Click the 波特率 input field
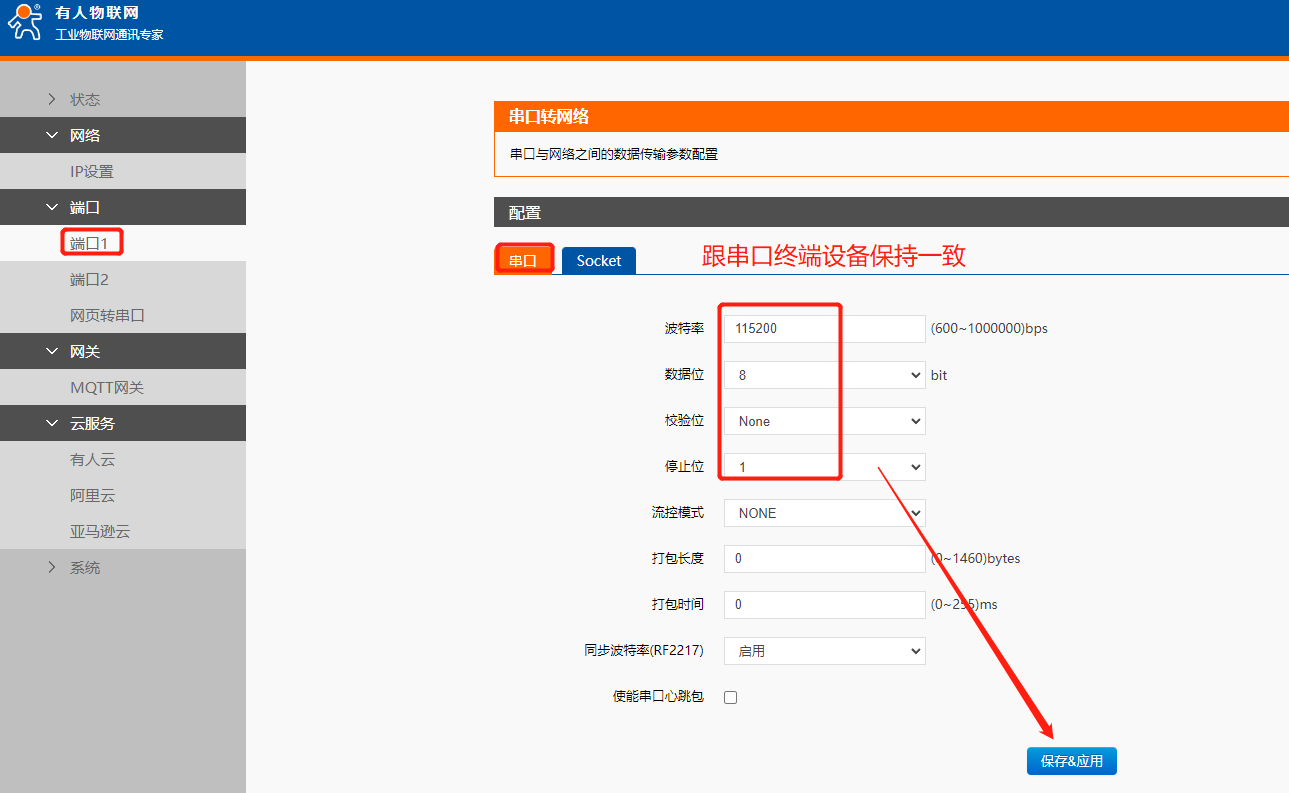The image size is (1289, 793). pos(824,328)
